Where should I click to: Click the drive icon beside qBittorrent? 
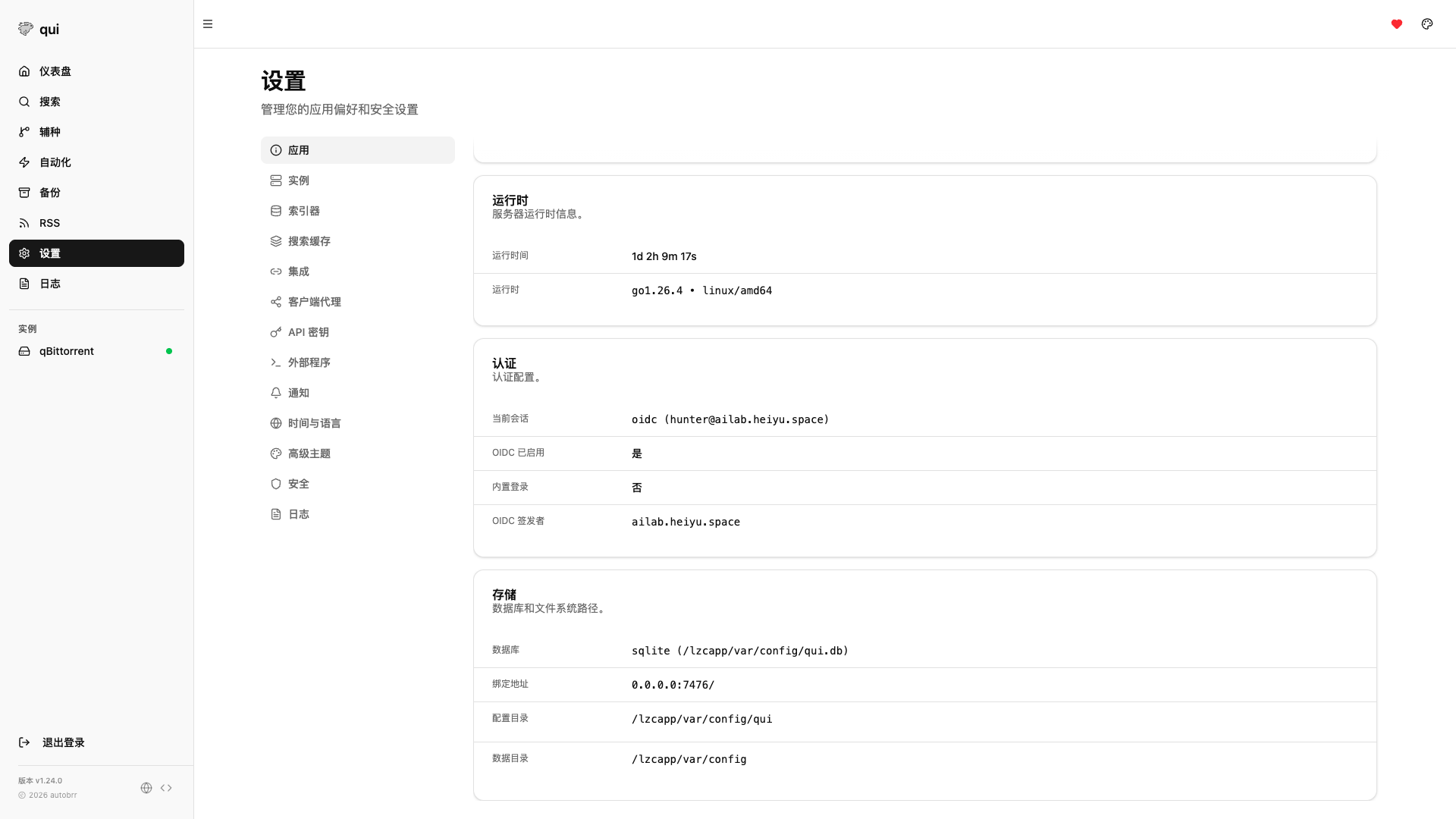tap(24, 351)
